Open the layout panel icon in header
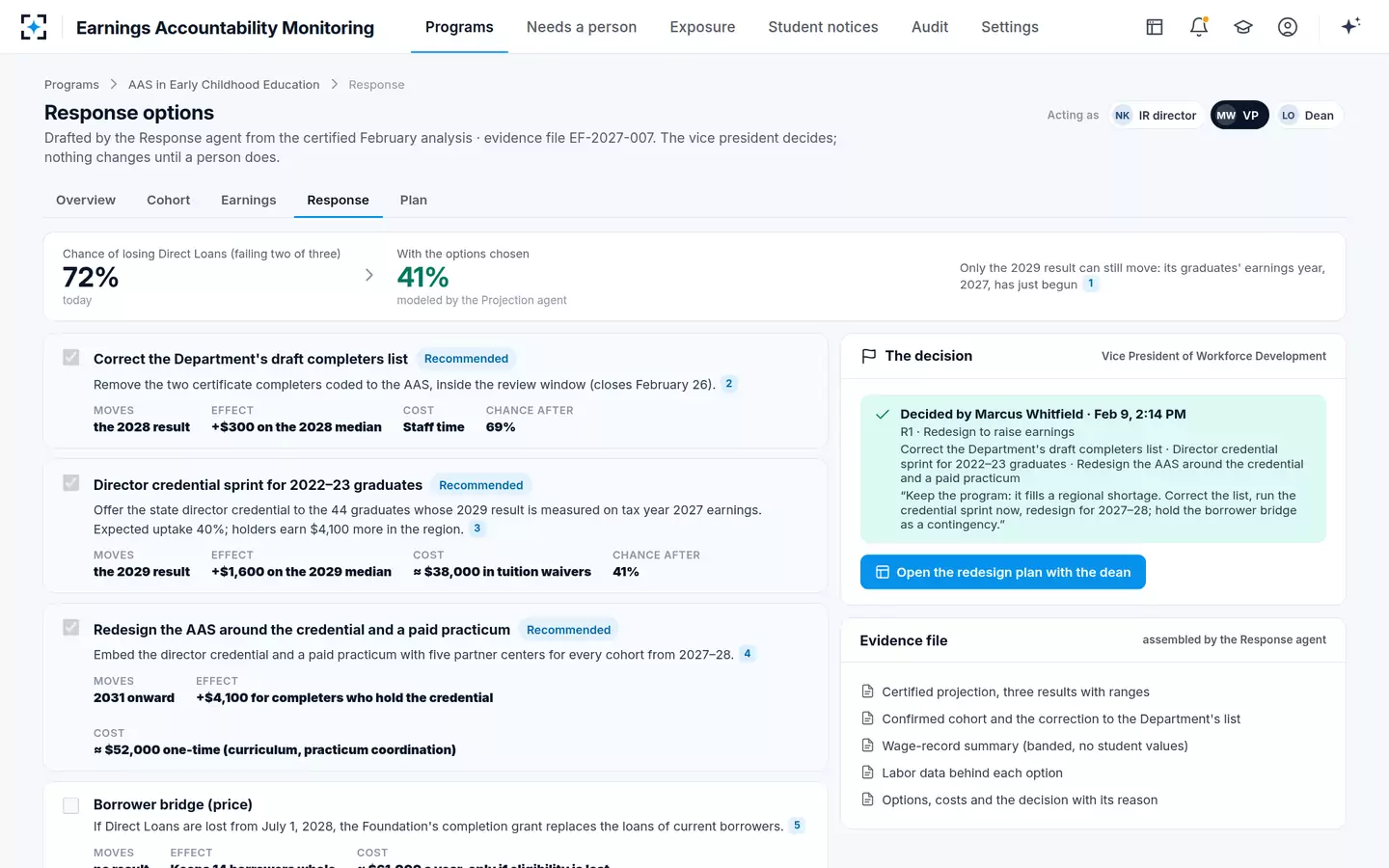 1155,27
